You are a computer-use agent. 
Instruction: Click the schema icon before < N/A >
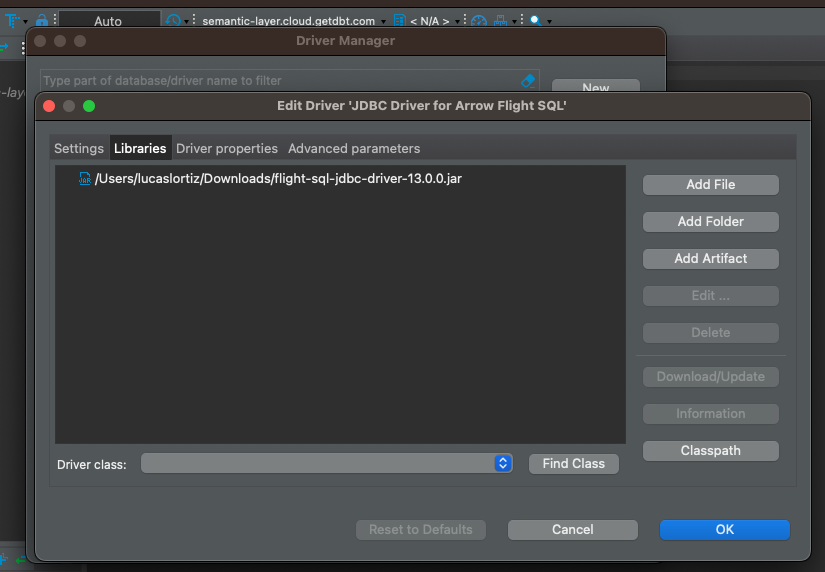pos(399,21)
